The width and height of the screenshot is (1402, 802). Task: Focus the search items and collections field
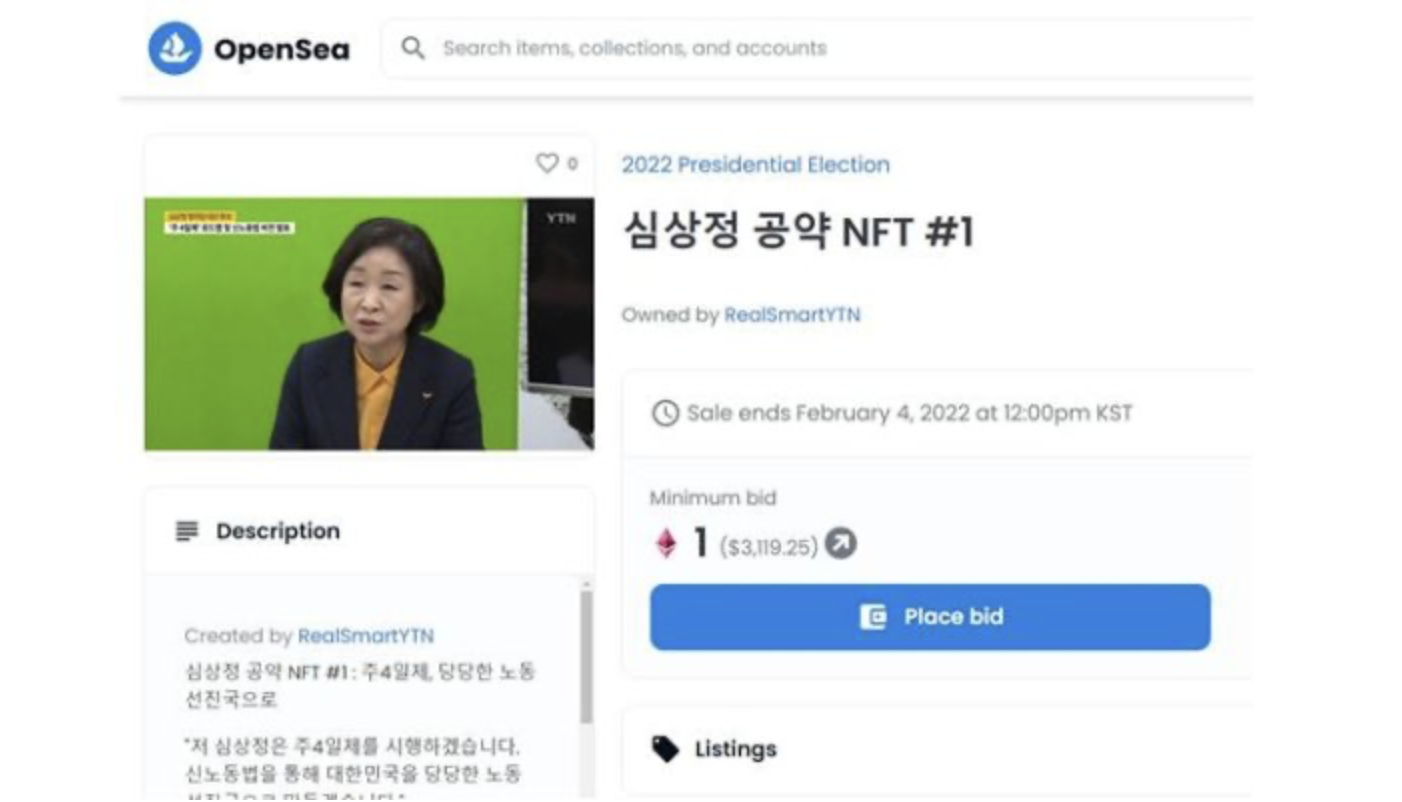(817, 48)
